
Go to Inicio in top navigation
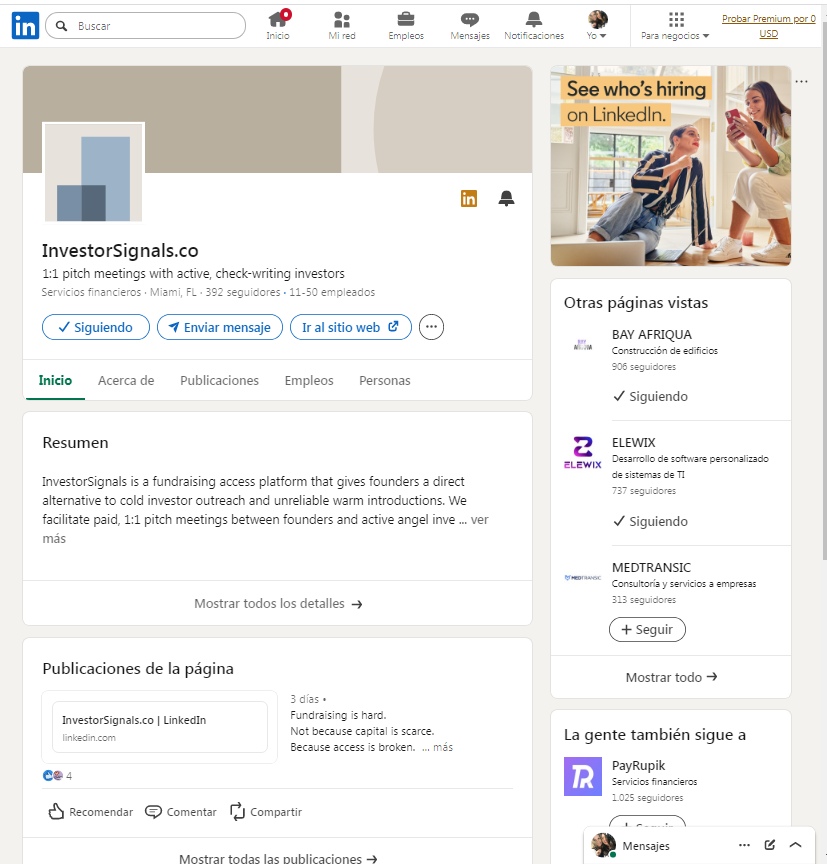click(278, 26)
